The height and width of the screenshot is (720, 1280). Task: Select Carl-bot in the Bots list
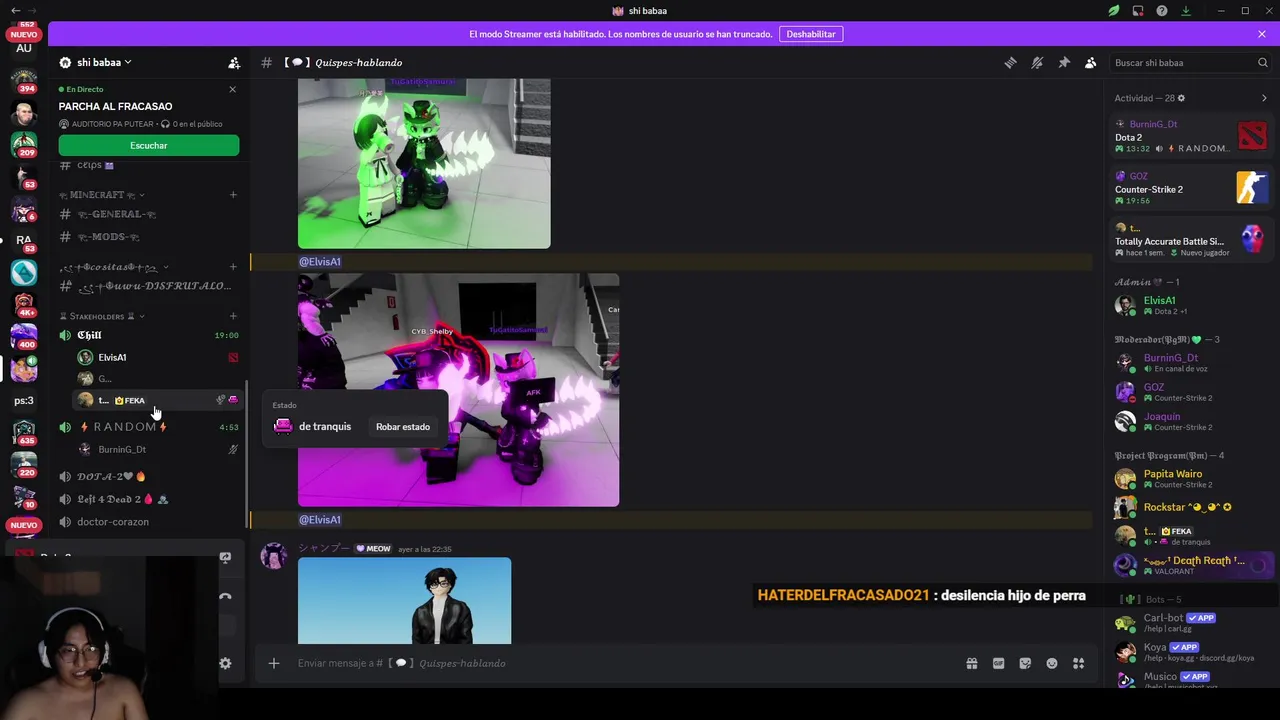point(1191,622)
